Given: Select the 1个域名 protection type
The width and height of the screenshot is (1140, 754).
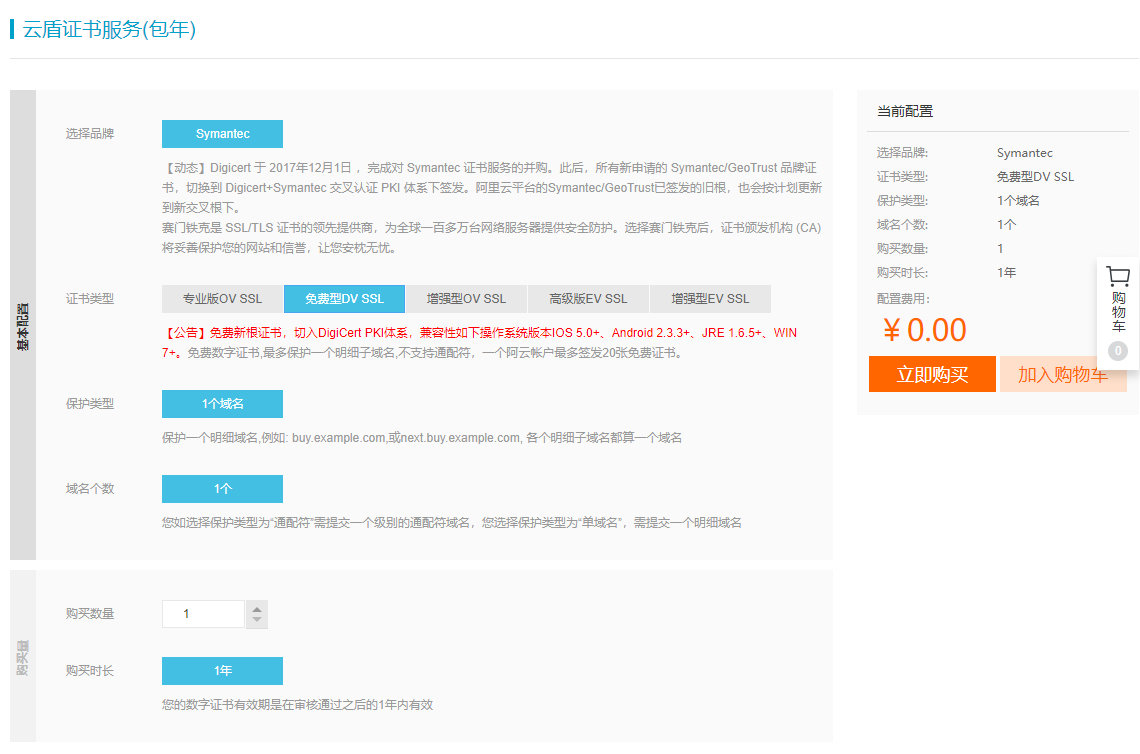Looking at the screenshot, I should click(x=222, y=404).
